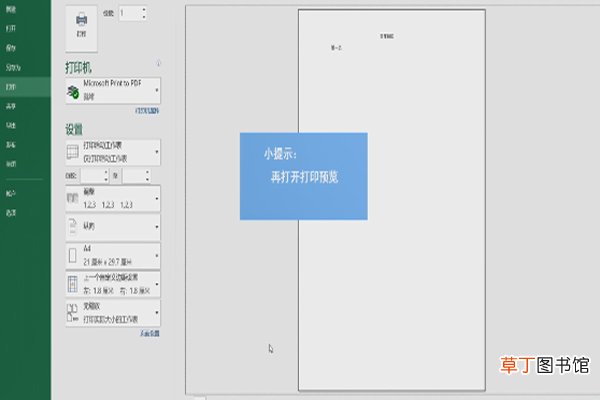Open printer info icon beside 打印机 heading
The height and width of the screenshot is (400, 600).
pos(158,64)
